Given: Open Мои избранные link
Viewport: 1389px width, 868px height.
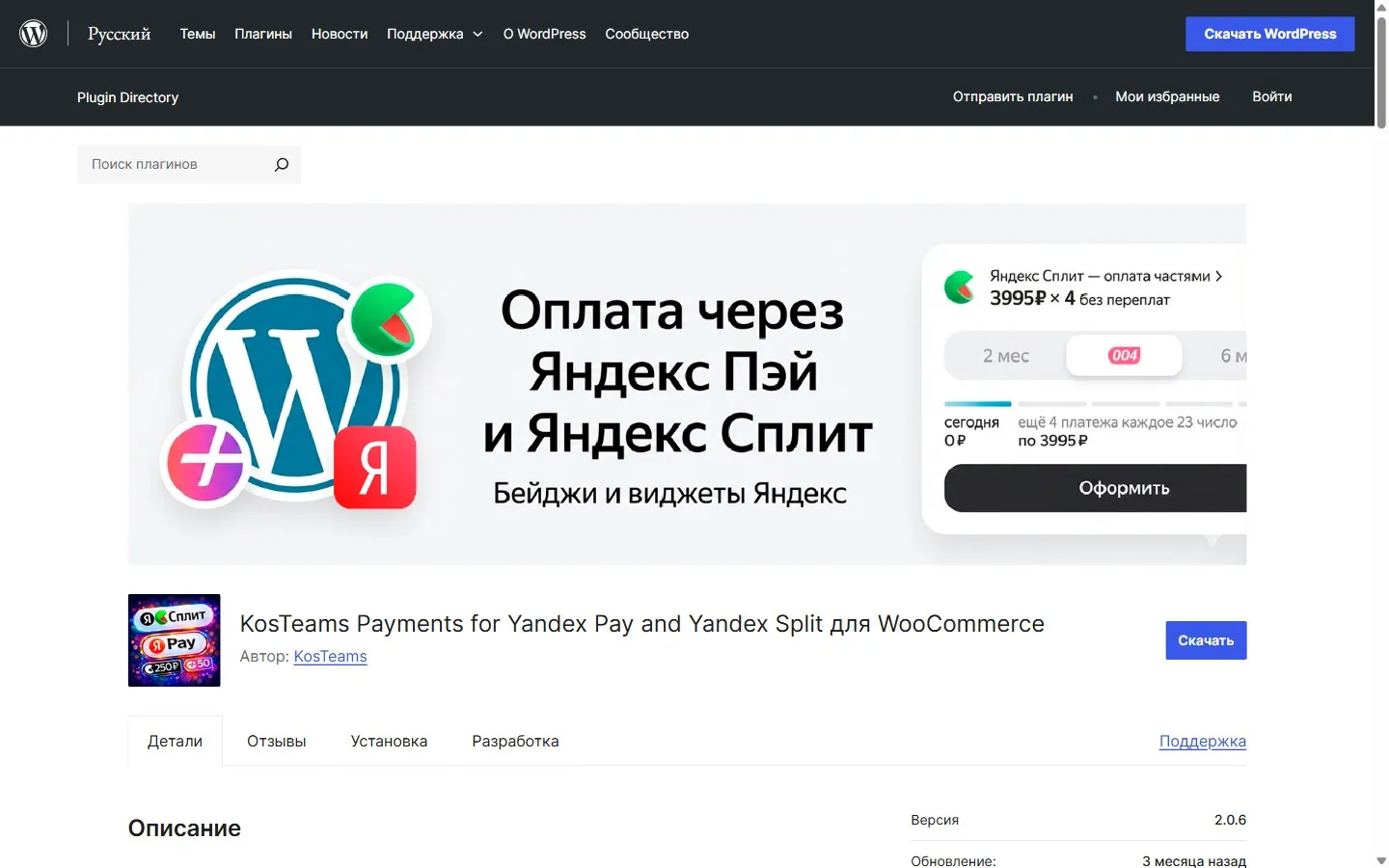Looking at the screenshot, I should (x=1167, y=96).
